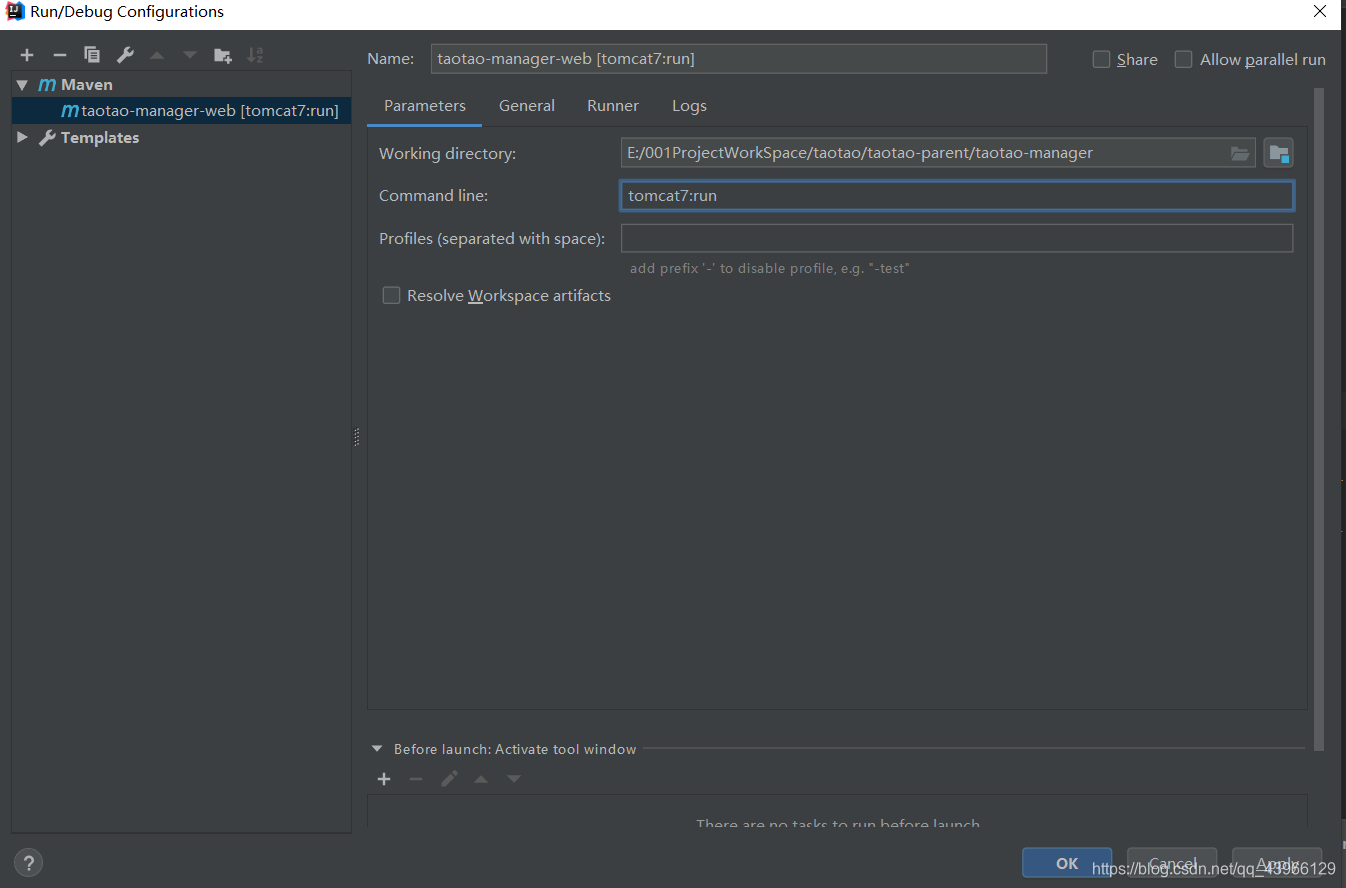Click the right panel vertical scrollbar
This screenshot has width=1346, height=888.
[1319, 420]
